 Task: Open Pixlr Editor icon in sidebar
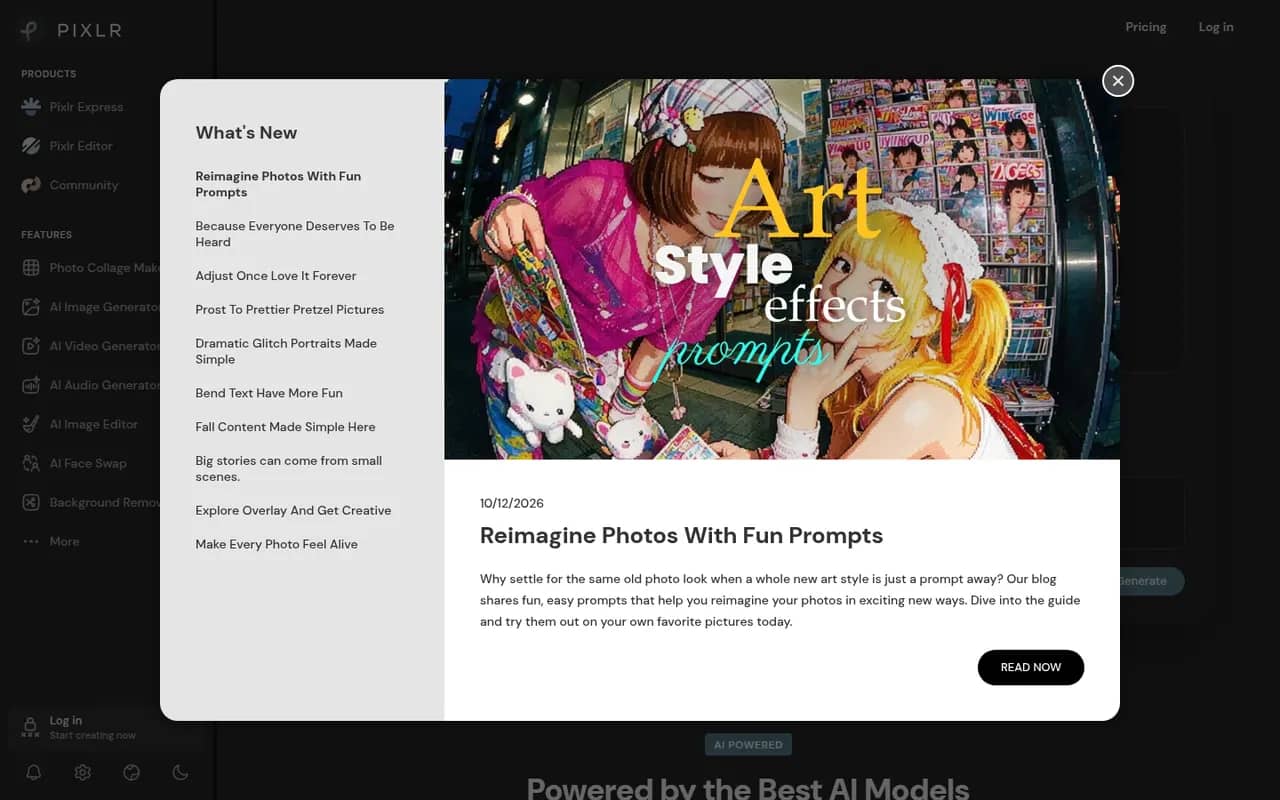point(31,146)
